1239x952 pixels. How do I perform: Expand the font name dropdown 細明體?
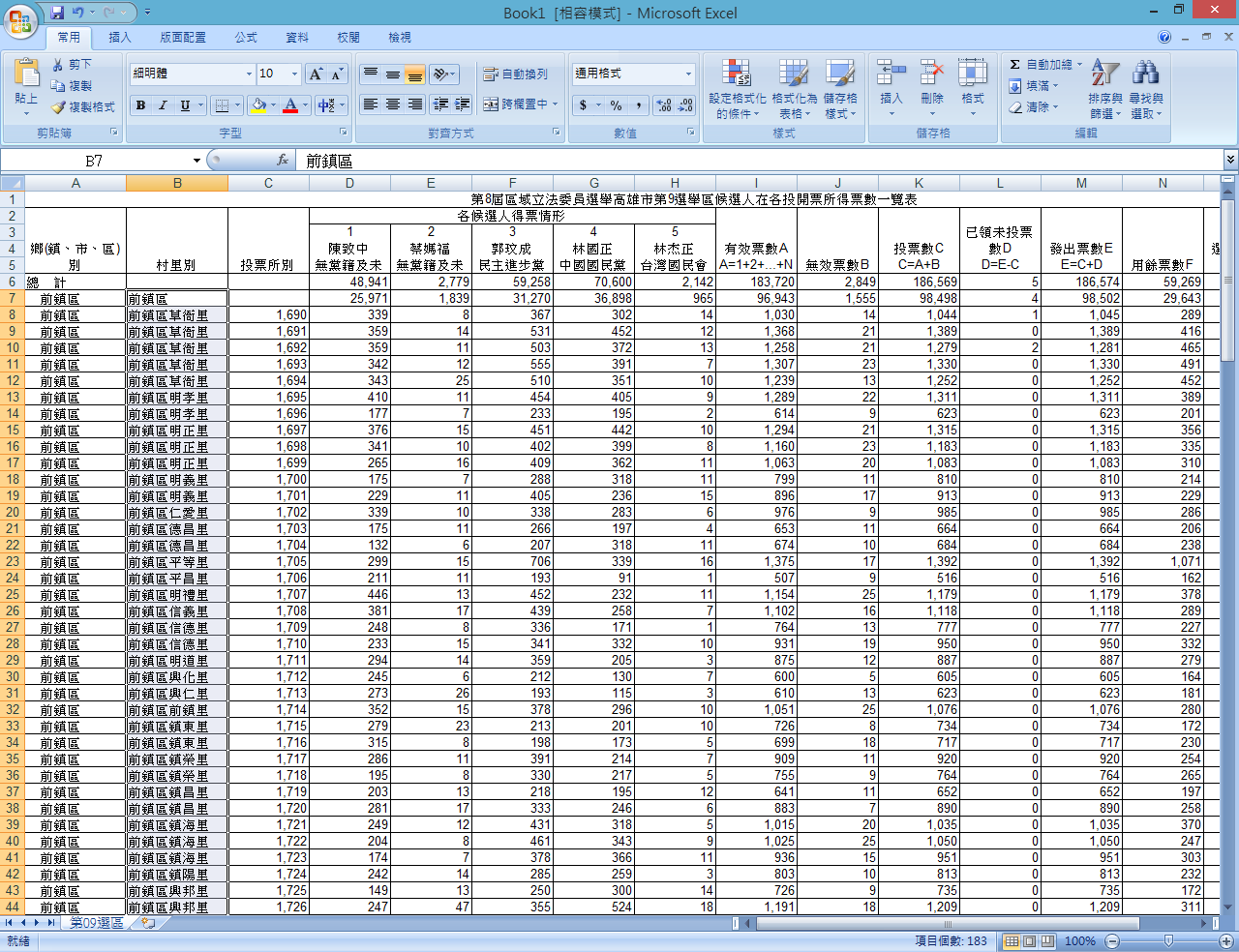coord(249,74)
